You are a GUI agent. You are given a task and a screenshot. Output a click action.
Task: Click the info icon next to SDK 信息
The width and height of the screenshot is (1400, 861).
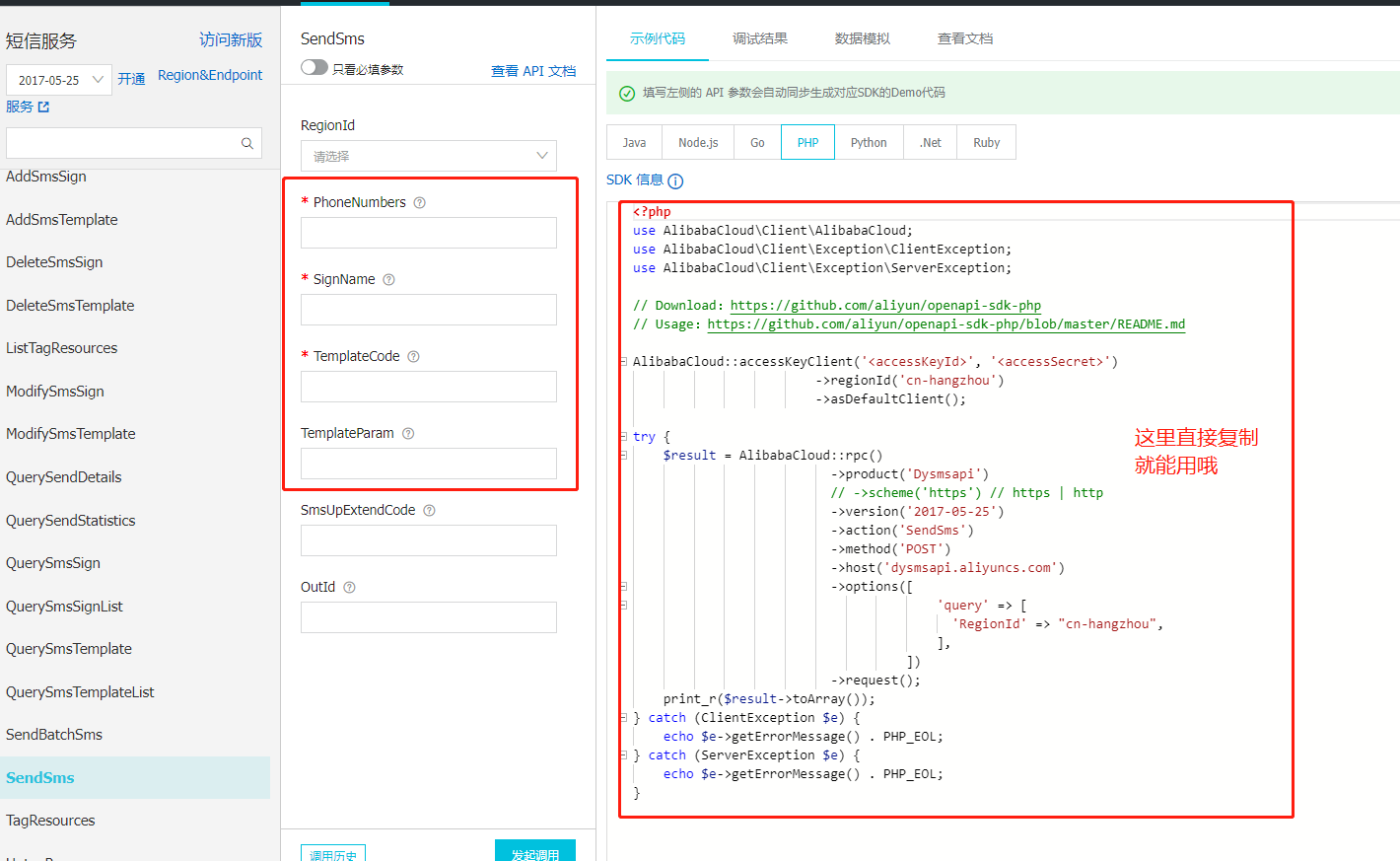[675, 180]
